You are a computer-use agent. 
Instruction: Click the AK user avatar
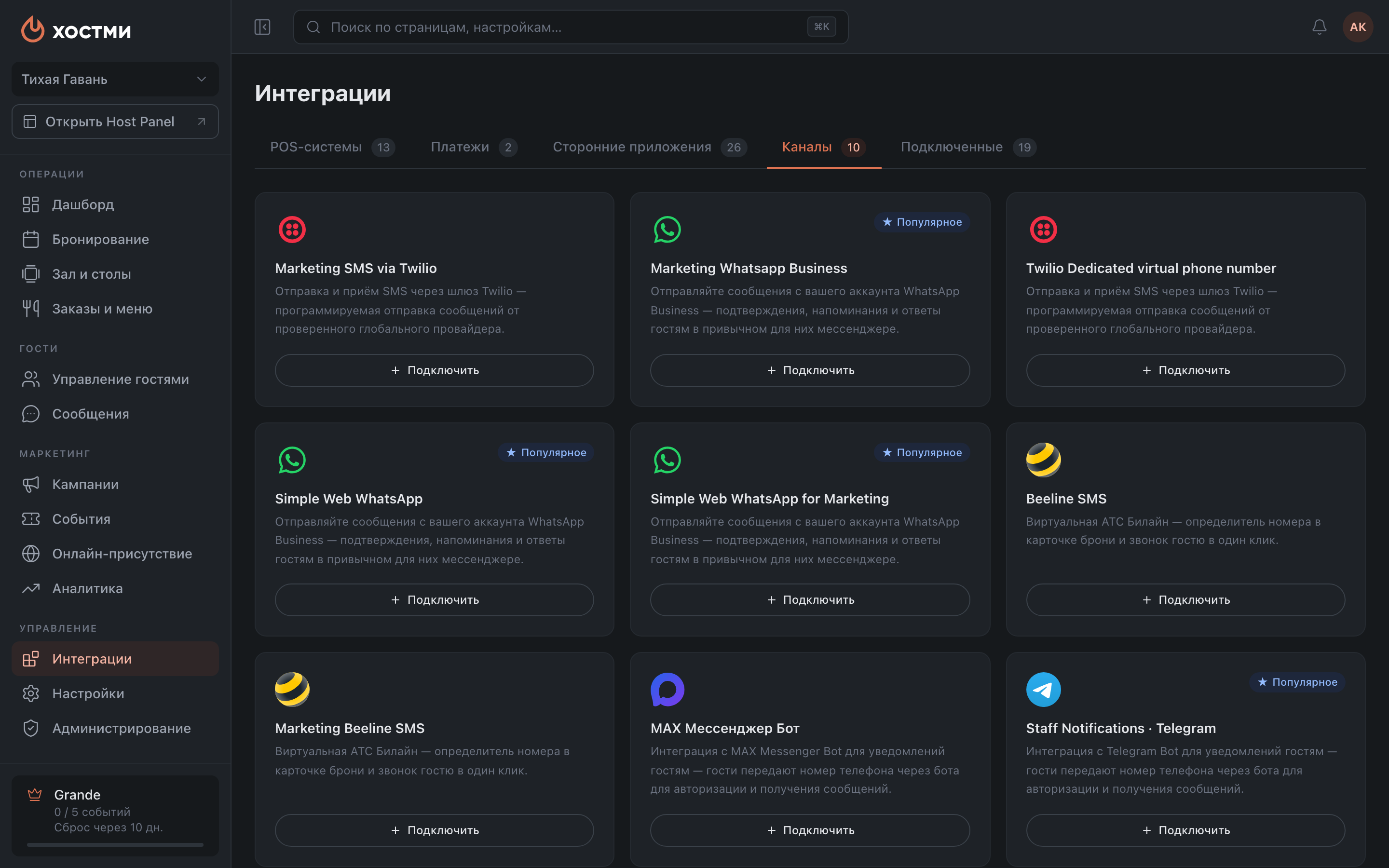pos(1358,27)
